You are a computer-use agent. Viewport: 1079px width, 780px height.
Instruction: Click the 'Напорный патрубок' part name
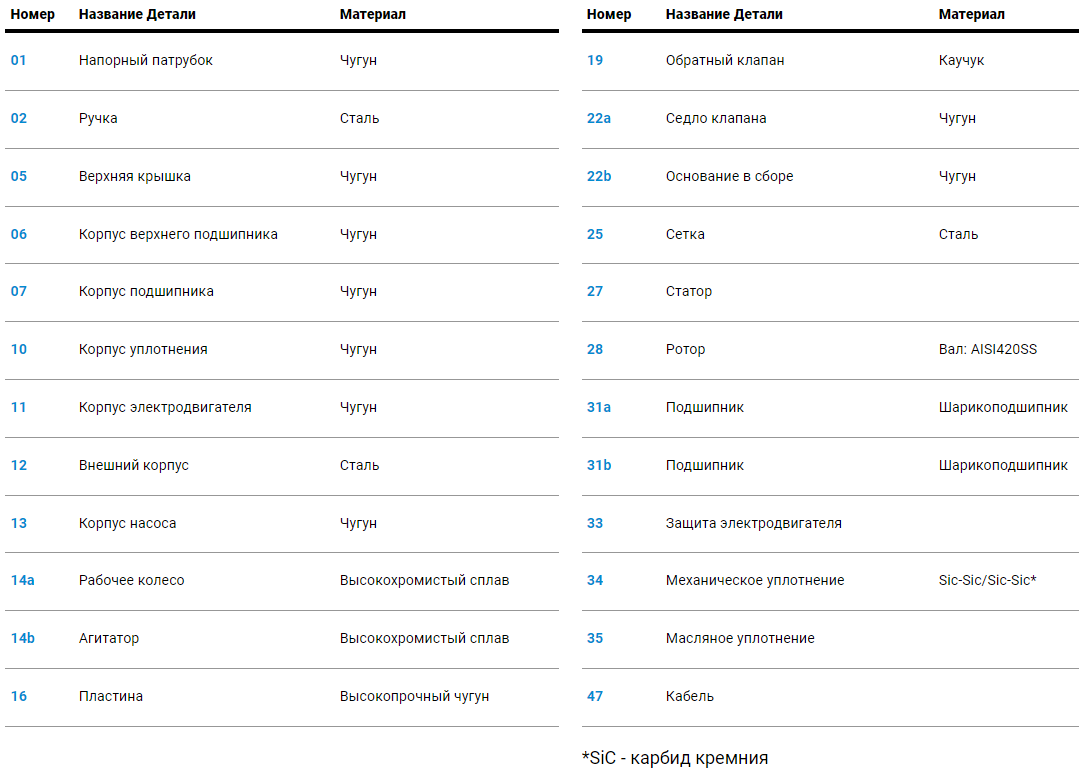pos(146,60)
